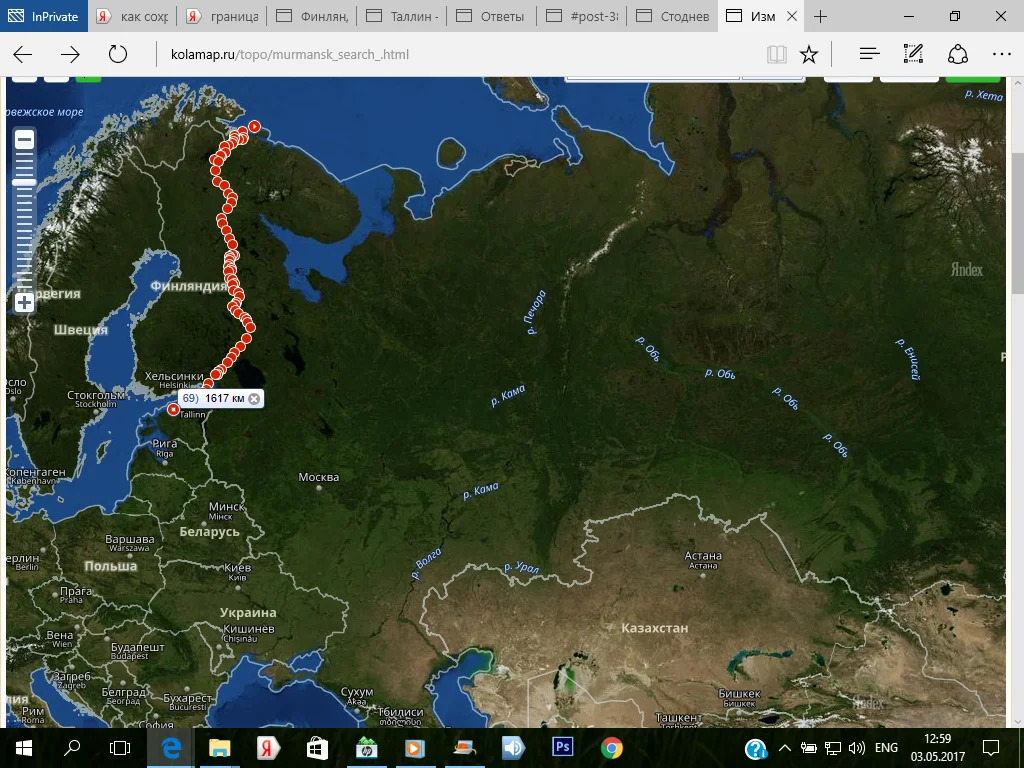
Task: Switch to the граница tab
Action: tap(223, 16)
